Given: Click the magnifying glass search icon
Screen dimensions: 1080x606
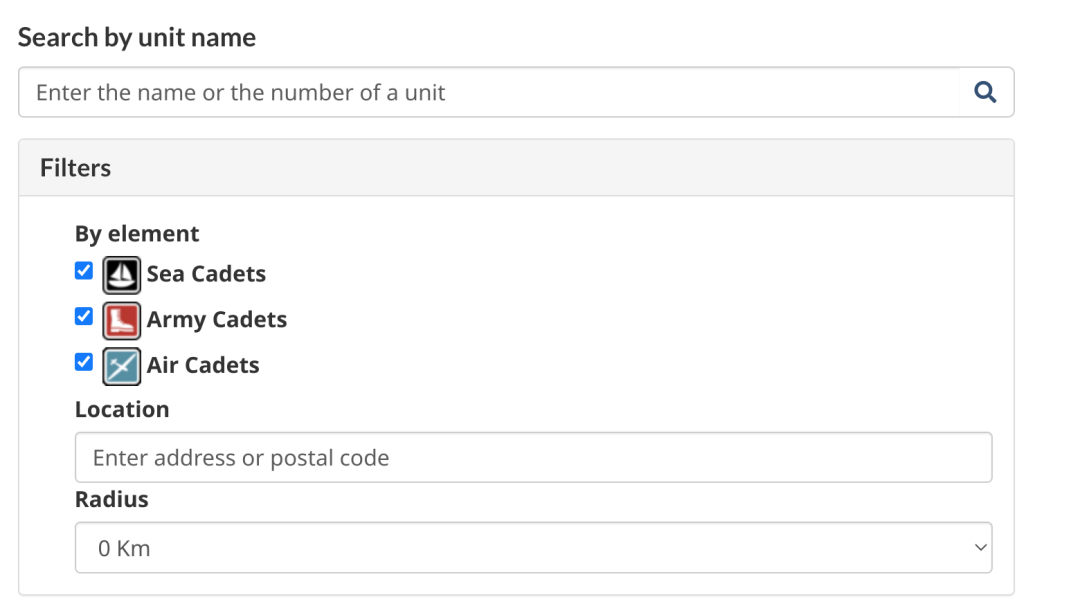Looking at the screenshot, I should click(985, 93).
